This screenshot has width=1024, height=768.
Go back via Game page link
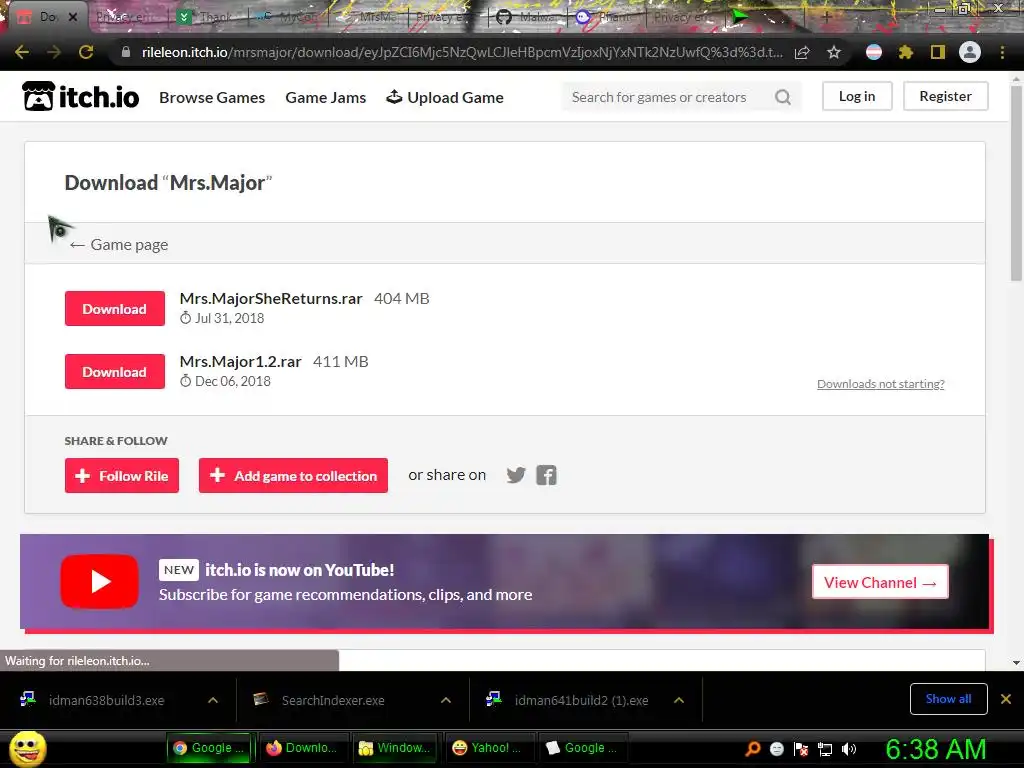click(x=119, y=244)
